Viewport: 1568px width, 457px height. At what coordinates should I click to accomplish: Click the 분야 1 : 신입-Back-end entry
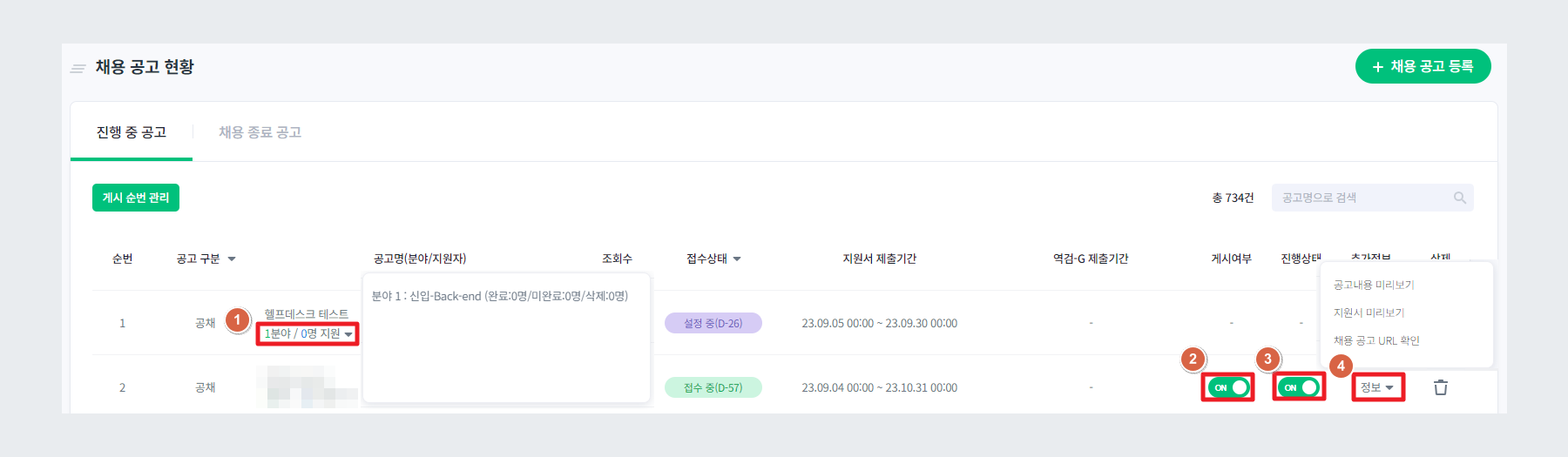pyautogui.click(x=500, y=296)
